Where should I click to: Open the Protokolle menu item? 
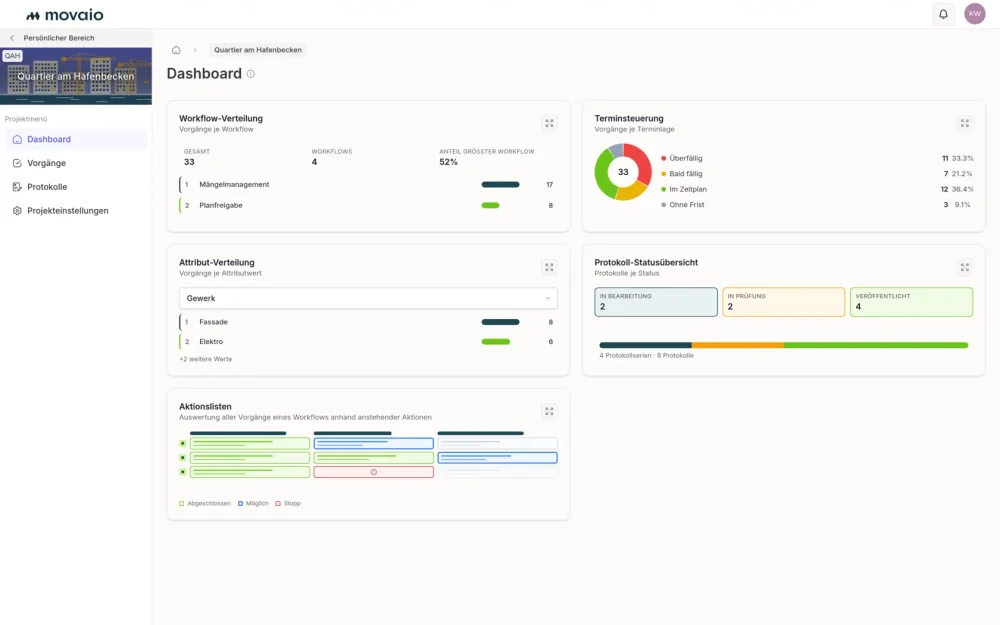[77, 187]
